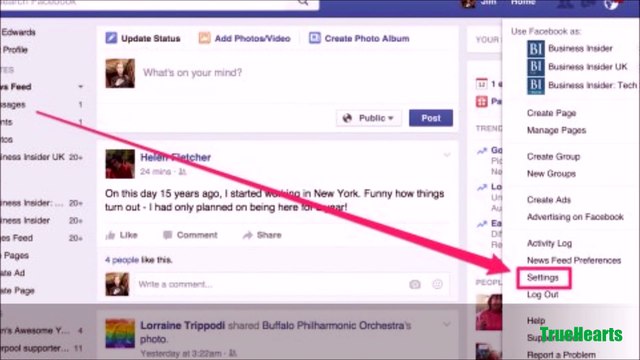
Task: Switch to Business Insider UK page identity
Action: click(588, 67)
